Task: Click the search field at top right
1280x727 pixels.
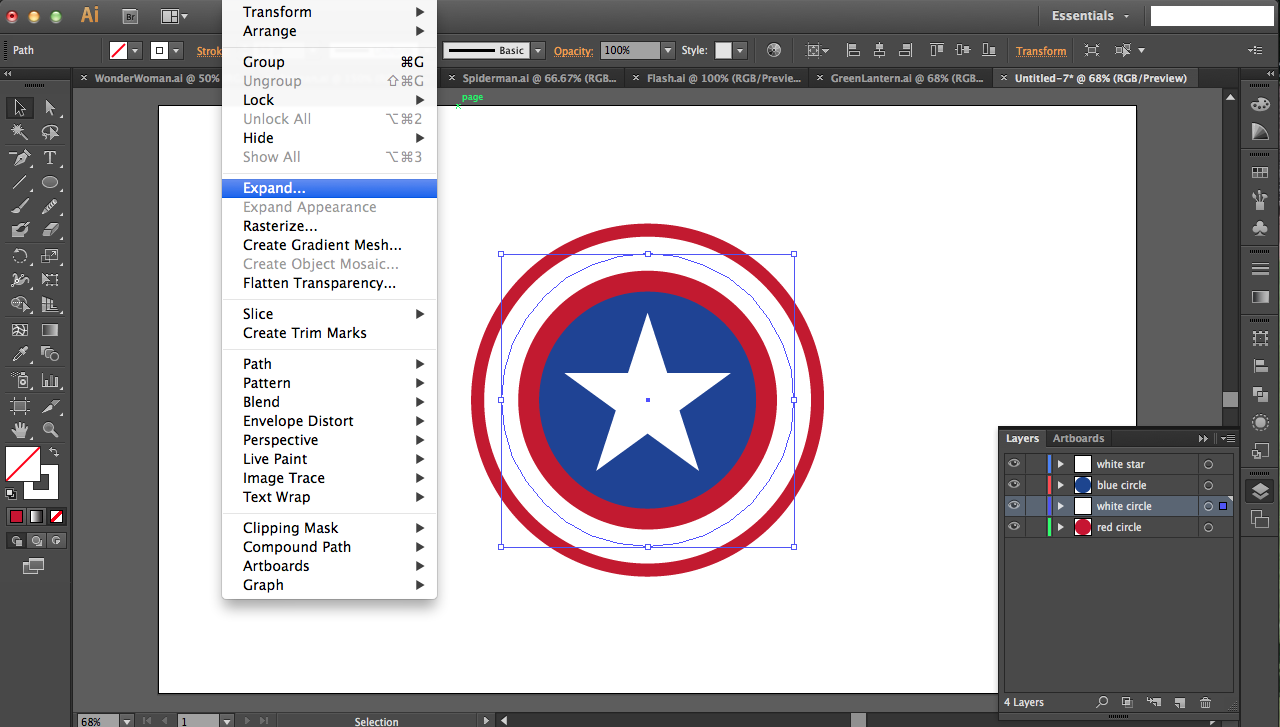Action: point(1212,16)
